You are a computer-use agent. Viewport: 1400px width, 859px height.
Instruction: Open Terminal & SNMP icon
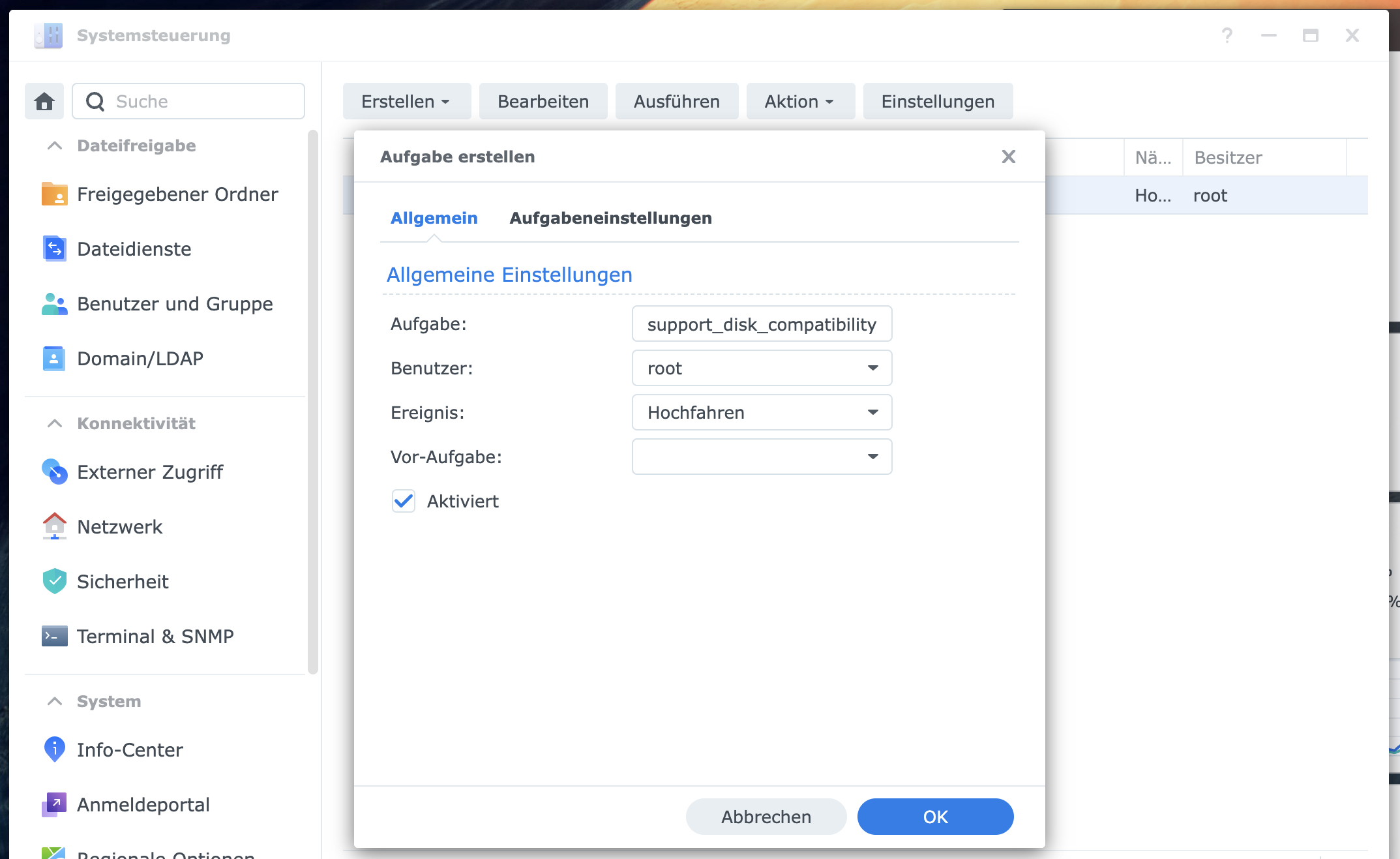coord(54,636)
